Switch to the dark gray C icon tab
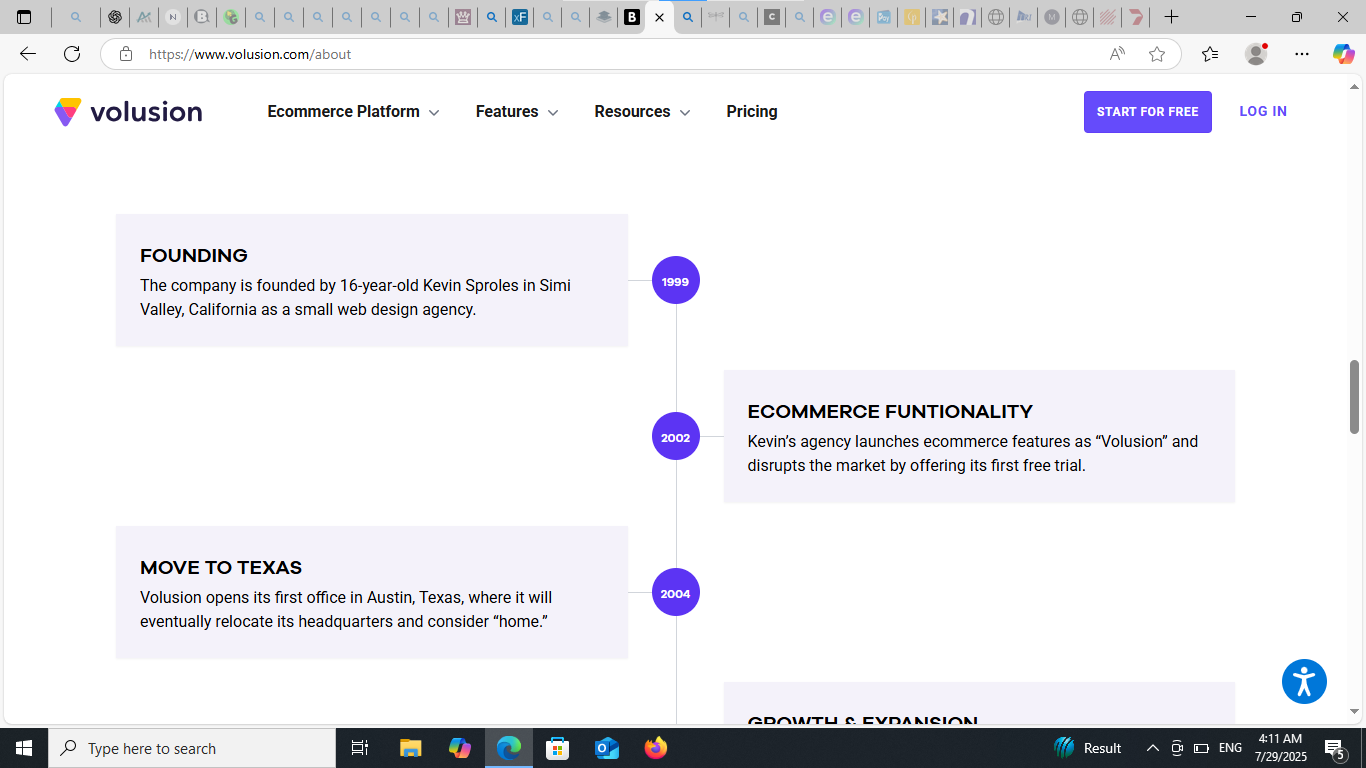 [771, 17]
